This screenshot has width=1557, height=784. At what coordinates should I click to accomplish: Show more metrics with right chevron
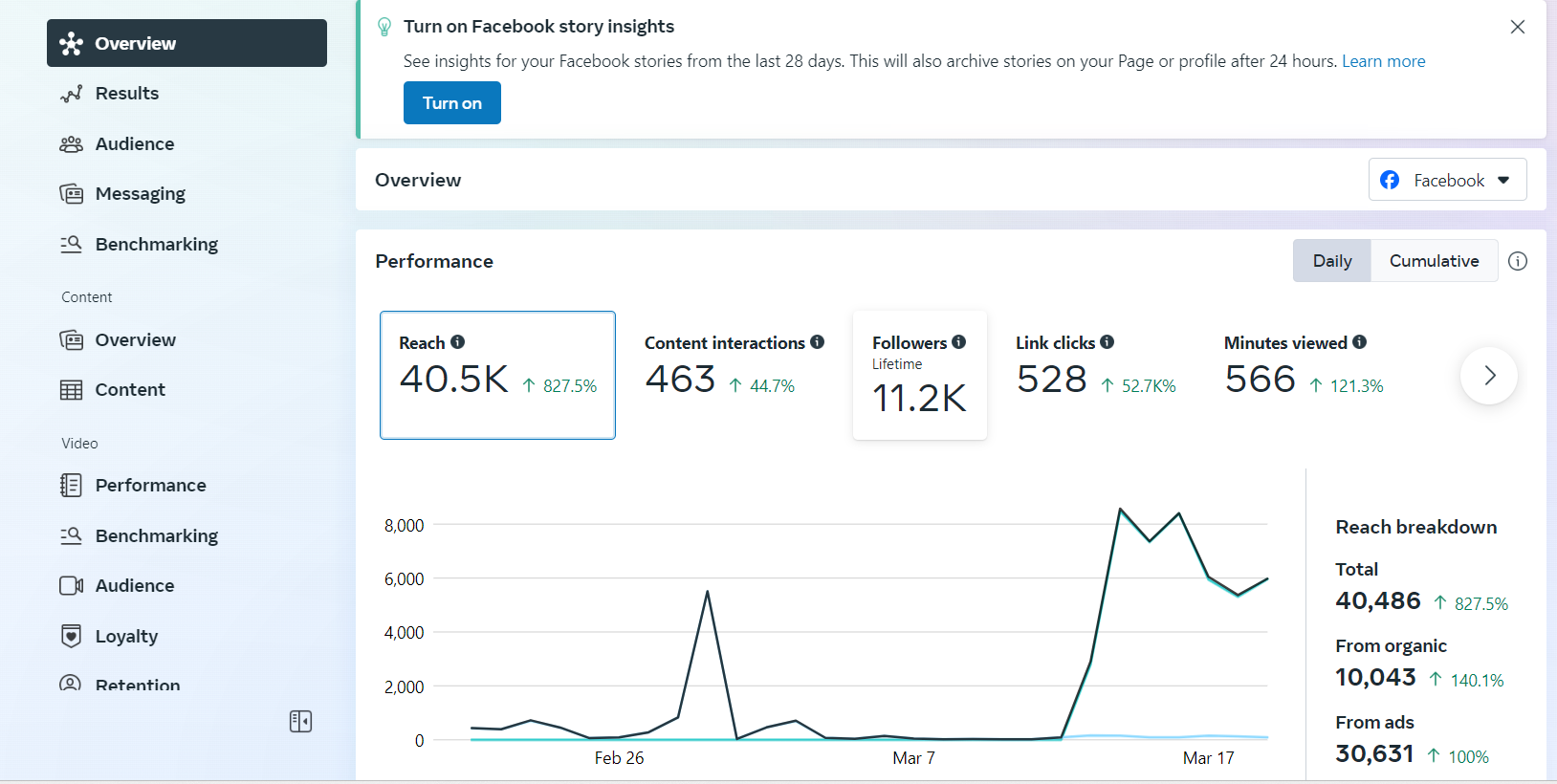click(1489, 376)
